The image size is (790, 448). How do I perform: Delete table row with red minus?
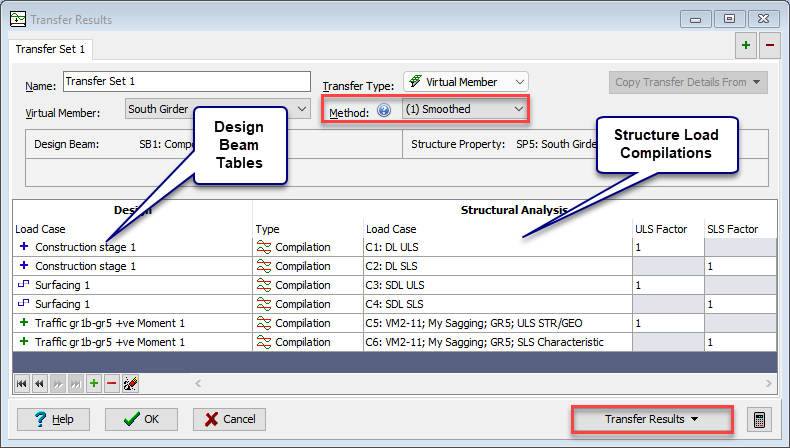pyautogui.click(x=112, y=384)
